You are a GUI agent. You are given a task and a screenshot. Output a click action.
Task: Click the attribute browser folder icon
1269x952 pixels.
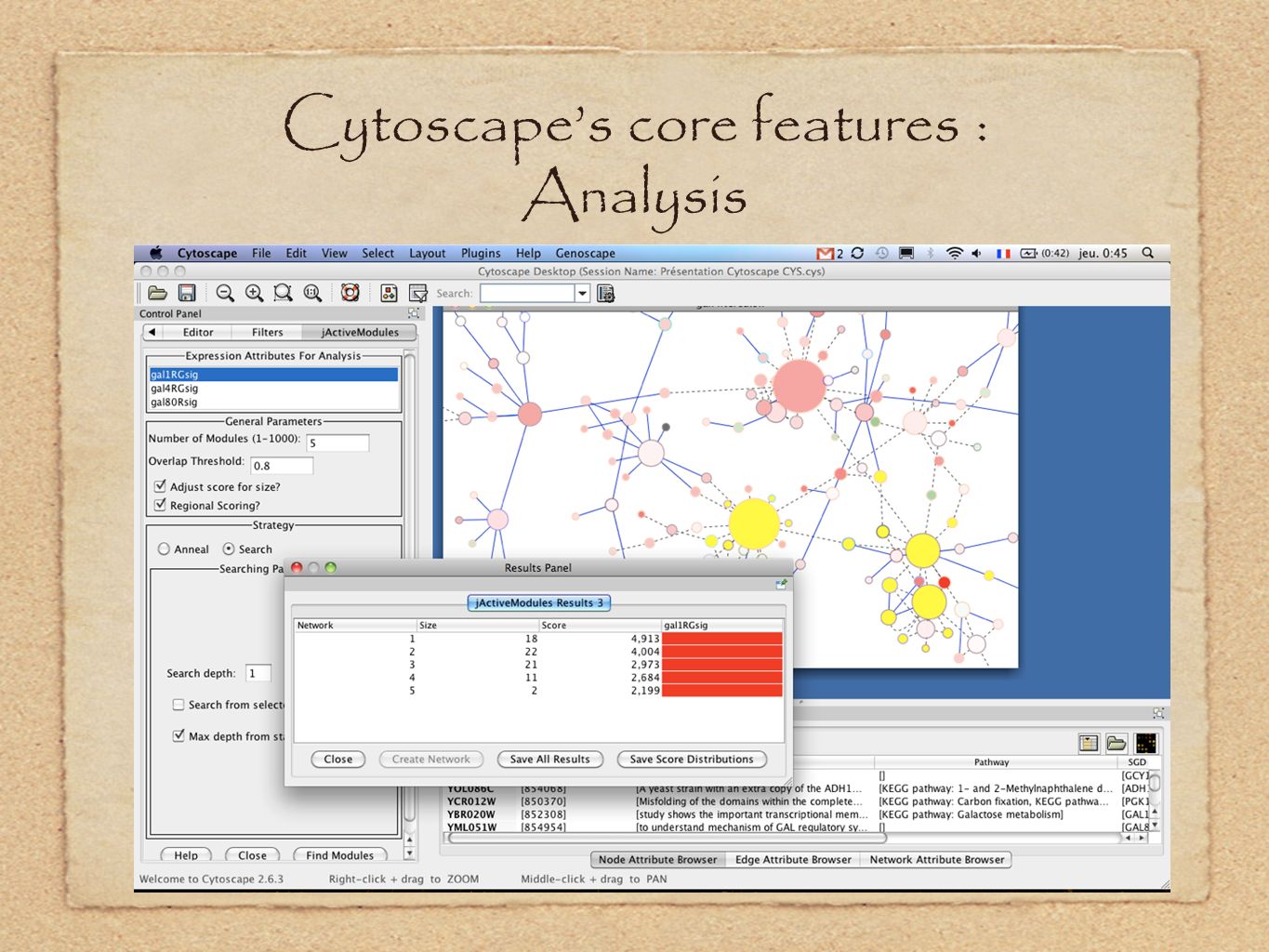(x=1117, y=743)
